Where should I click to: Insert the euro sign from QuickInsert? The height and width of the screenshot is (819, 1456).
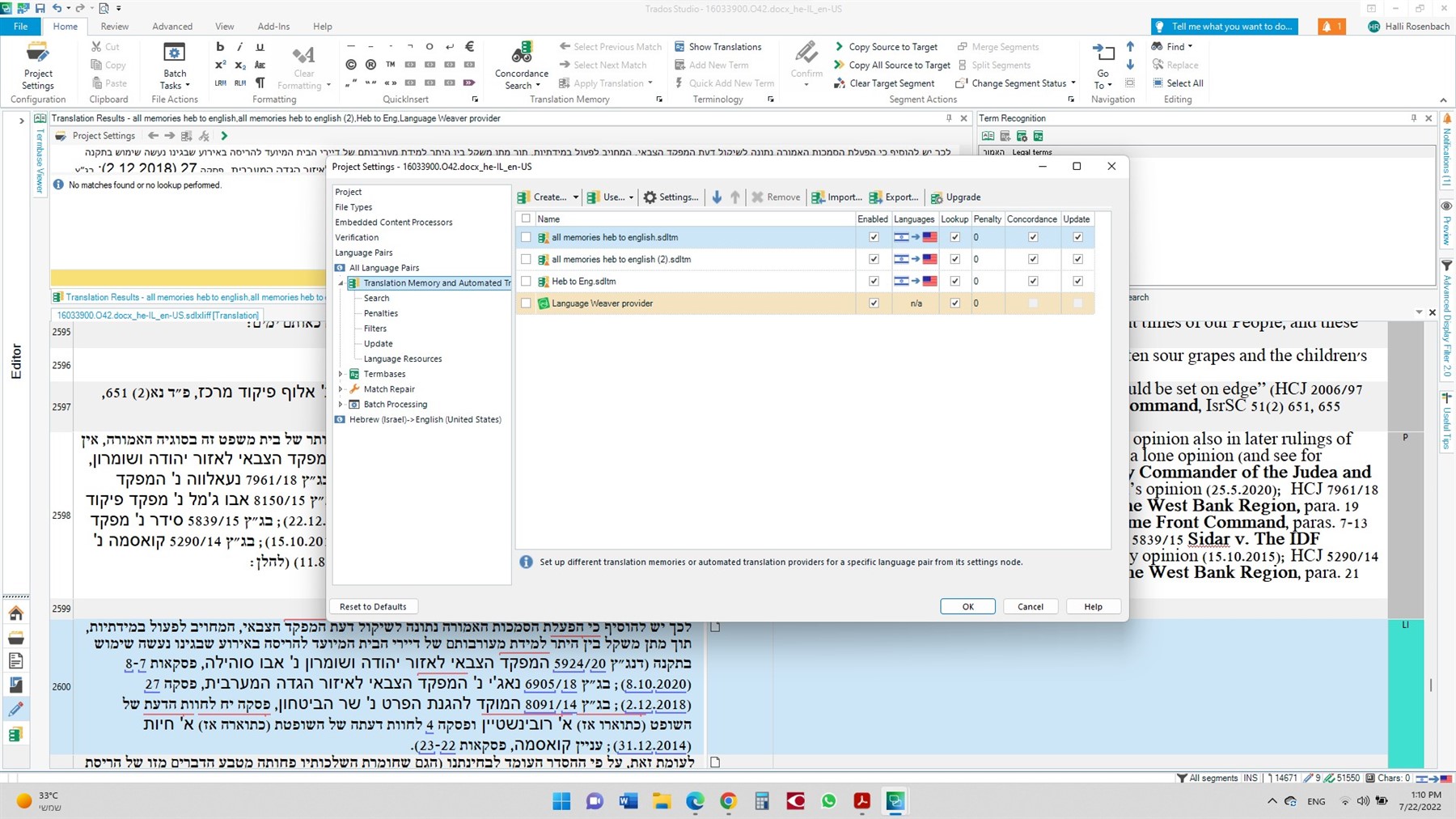[x=469, y=47]
